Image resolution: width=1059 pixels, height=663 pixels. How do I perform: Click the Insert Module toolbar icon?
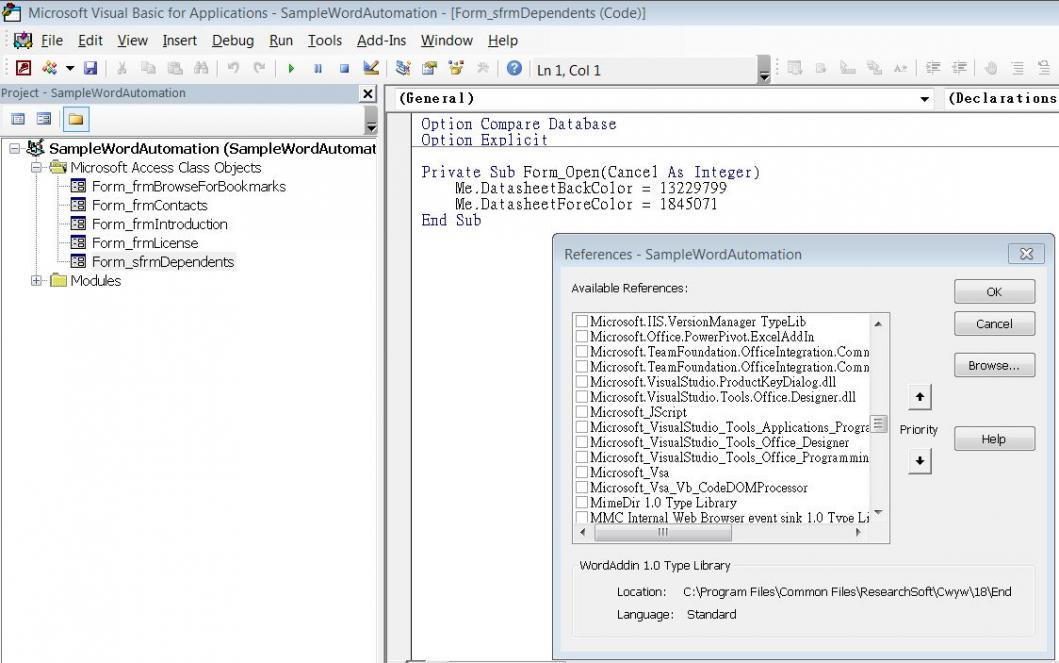coord(49,68)
